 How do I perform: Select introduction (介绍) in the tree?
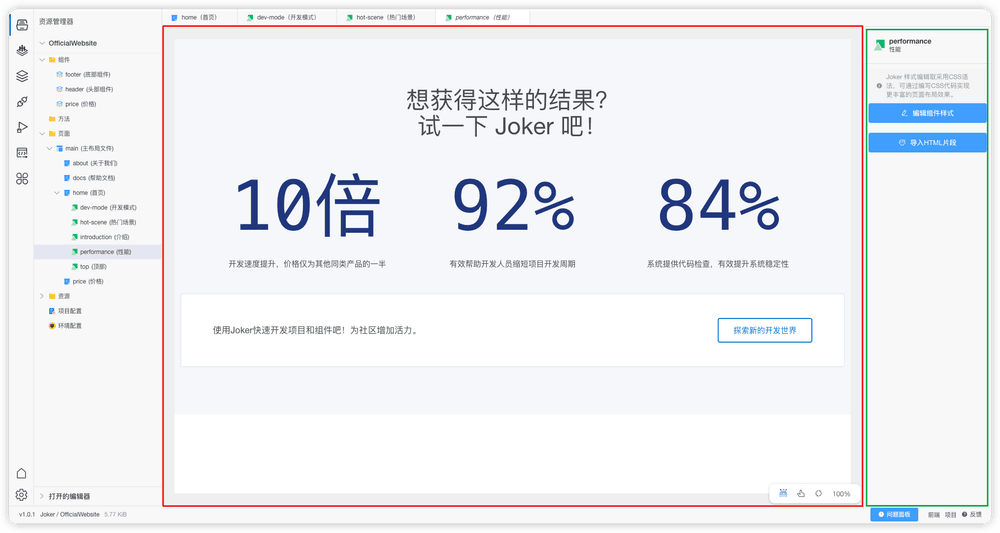point(104,237)
